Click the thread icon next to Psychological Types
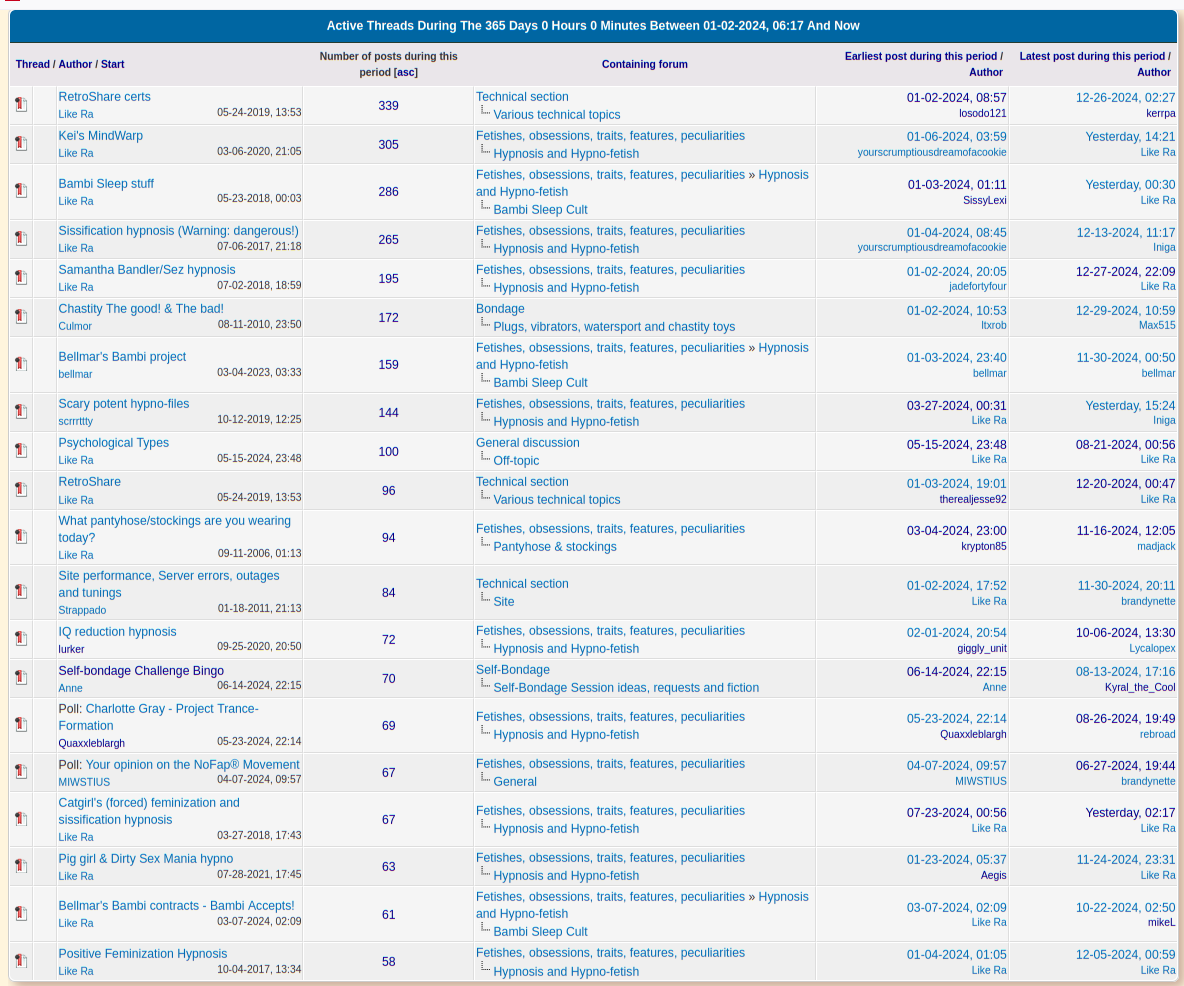This screenshot has height=986, width=1184. 21,451
